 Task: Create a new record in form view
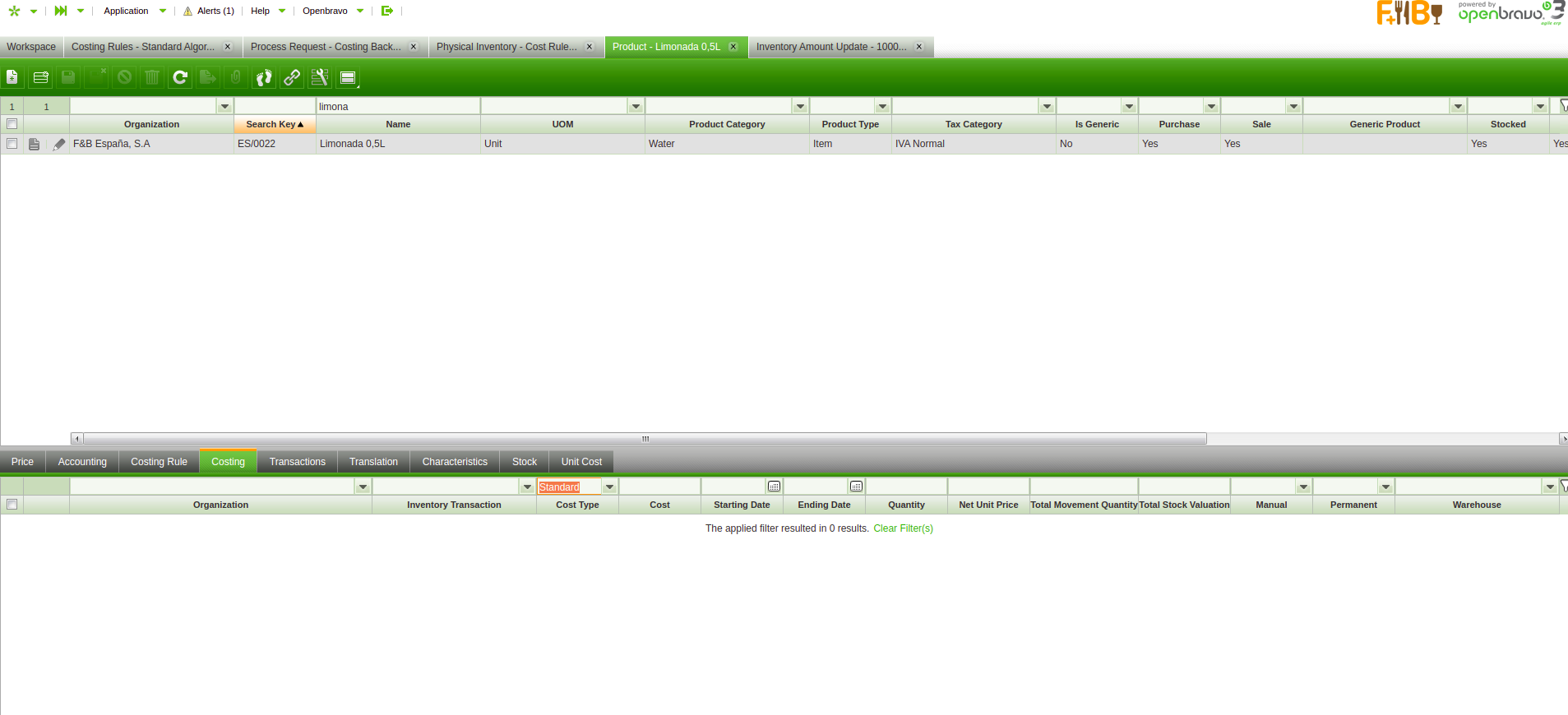pyautogui.click(x=12, y=77)
